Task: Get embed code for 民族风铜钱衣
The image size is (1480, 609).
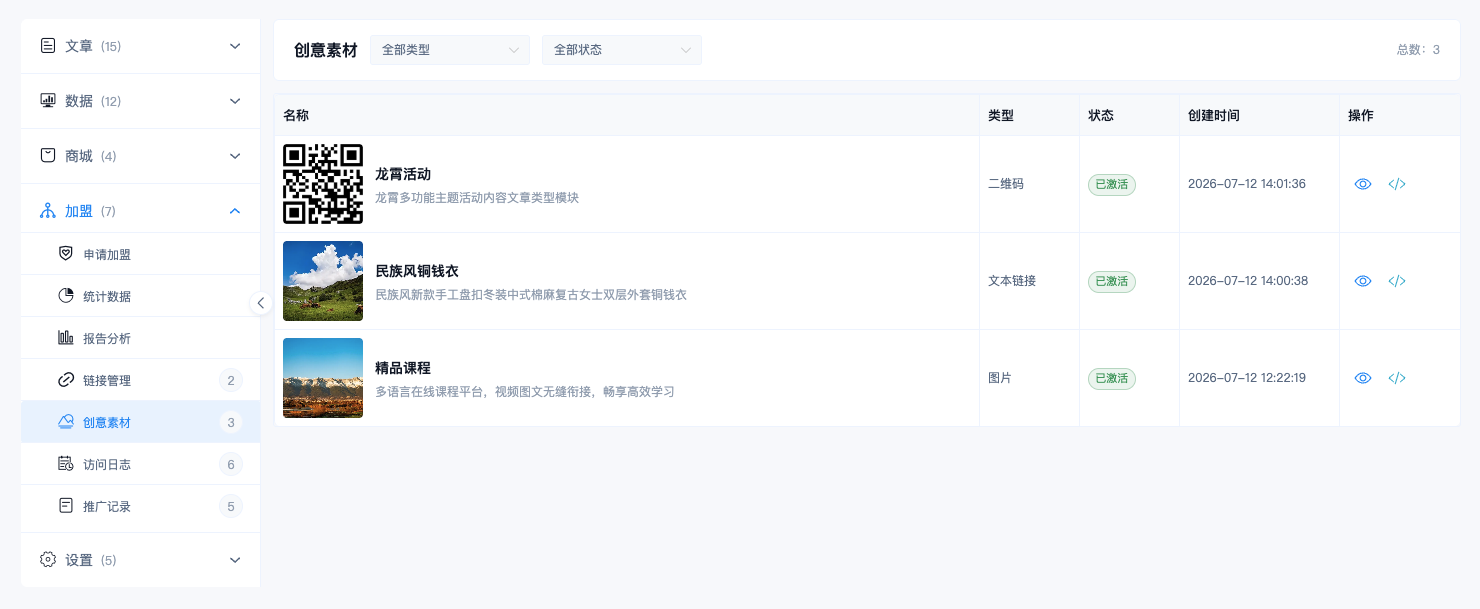Action: tap(1397, 281)
